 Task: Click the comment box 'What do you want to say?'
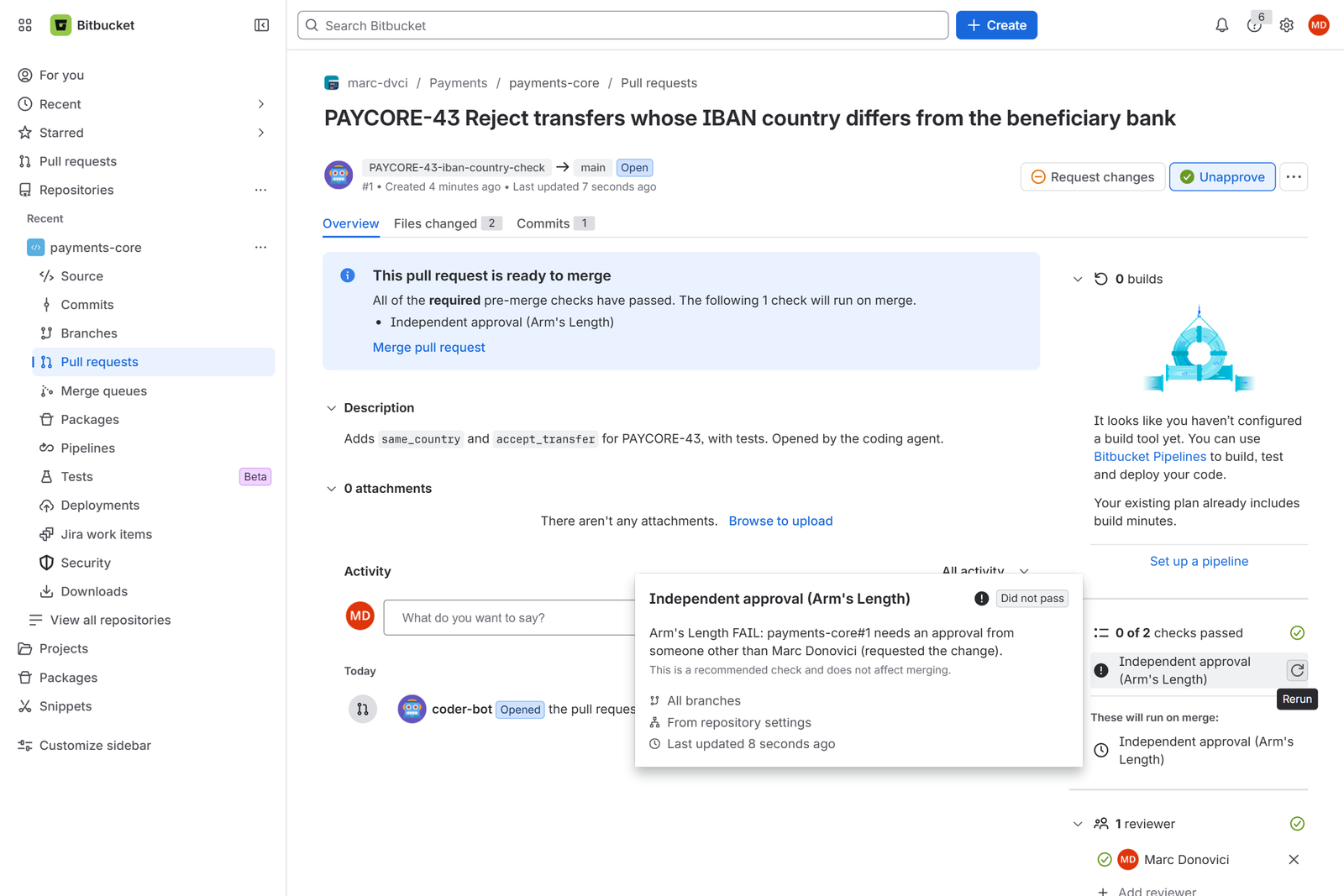509,618
